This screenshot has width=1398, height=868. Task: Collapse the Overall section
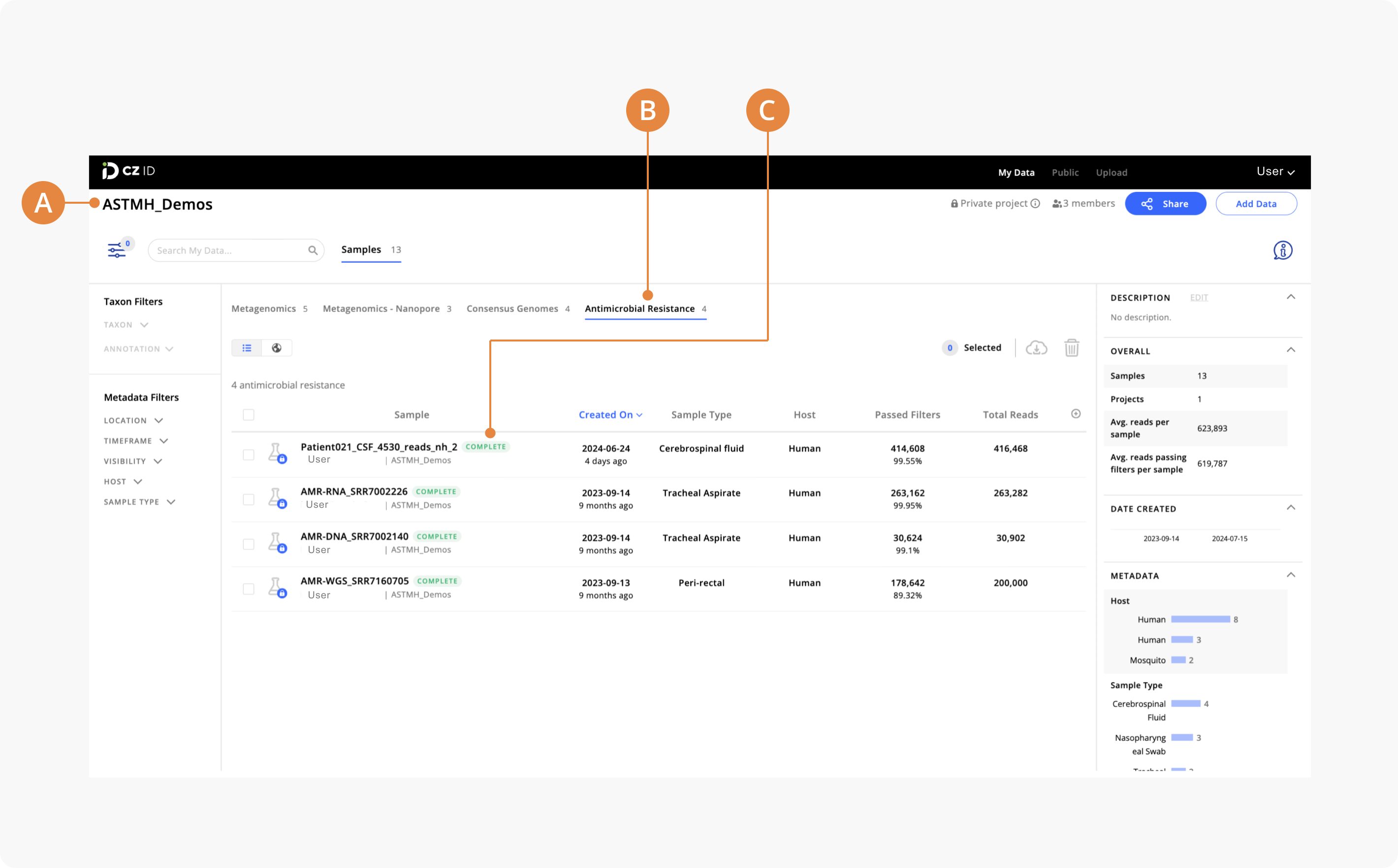point(1291,350)
